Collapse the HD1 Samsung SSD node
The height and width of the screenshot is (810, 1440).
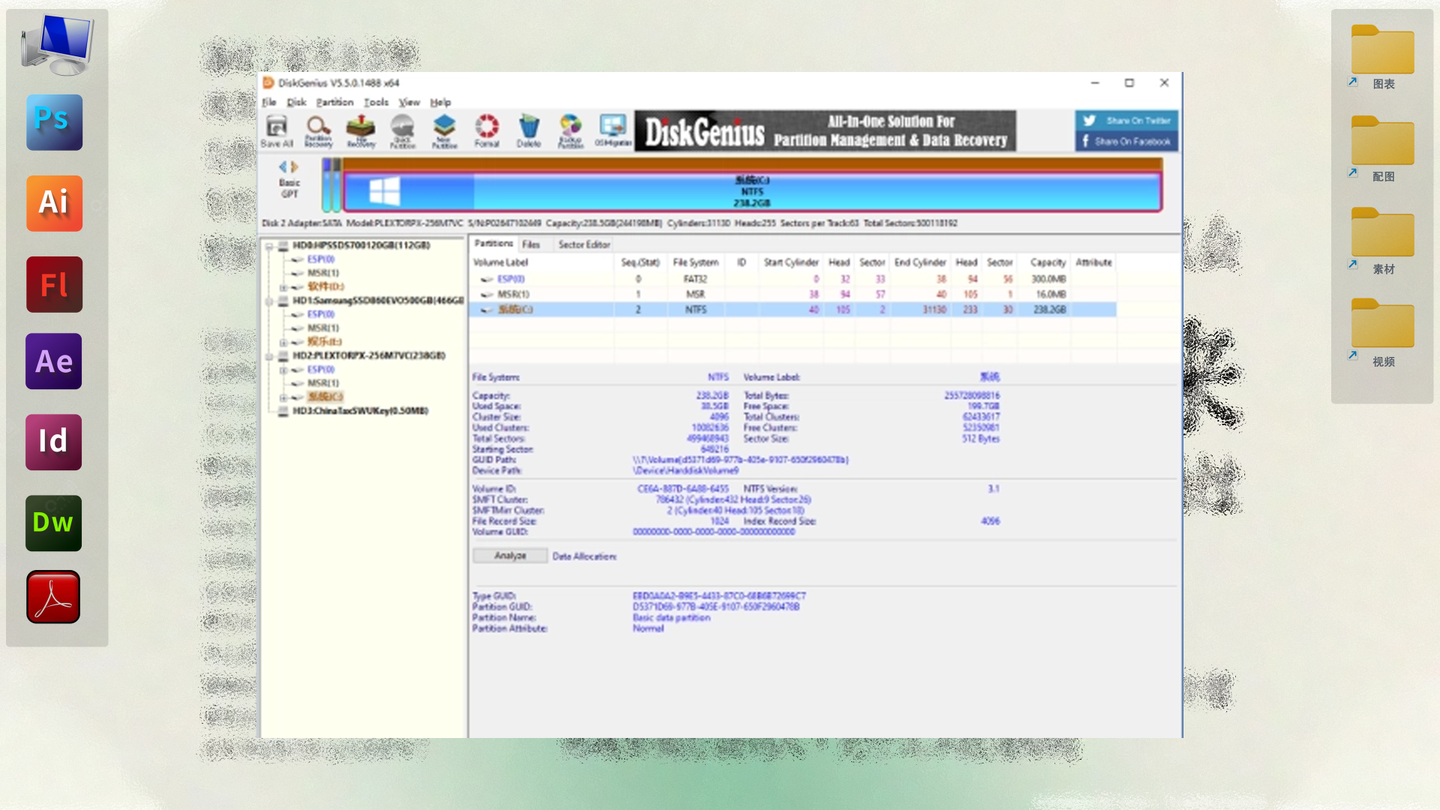[x=270, y=300]
